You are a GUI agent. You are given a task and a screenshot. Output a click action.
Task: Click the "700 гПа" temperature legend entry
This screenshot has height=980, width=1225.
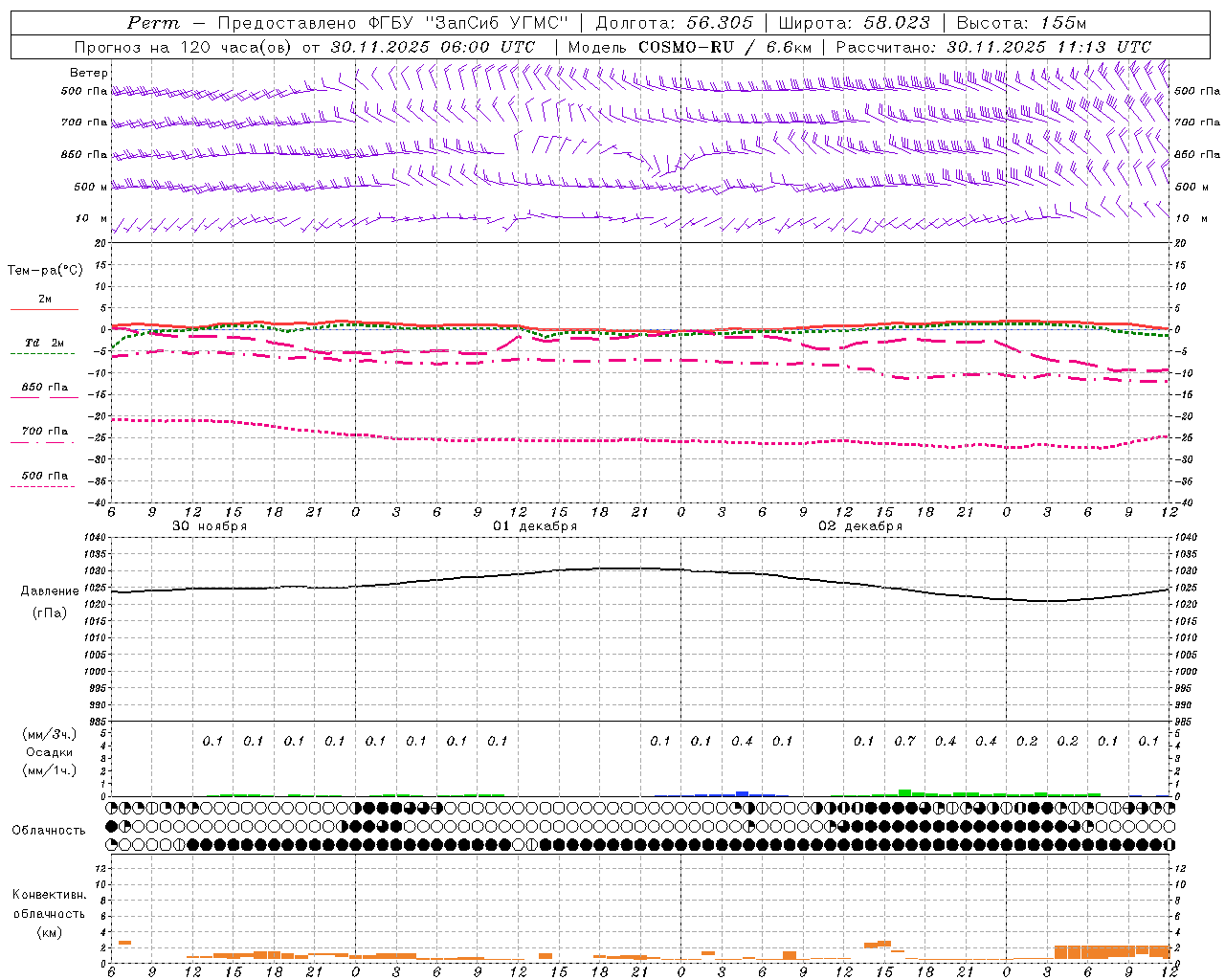45,431
